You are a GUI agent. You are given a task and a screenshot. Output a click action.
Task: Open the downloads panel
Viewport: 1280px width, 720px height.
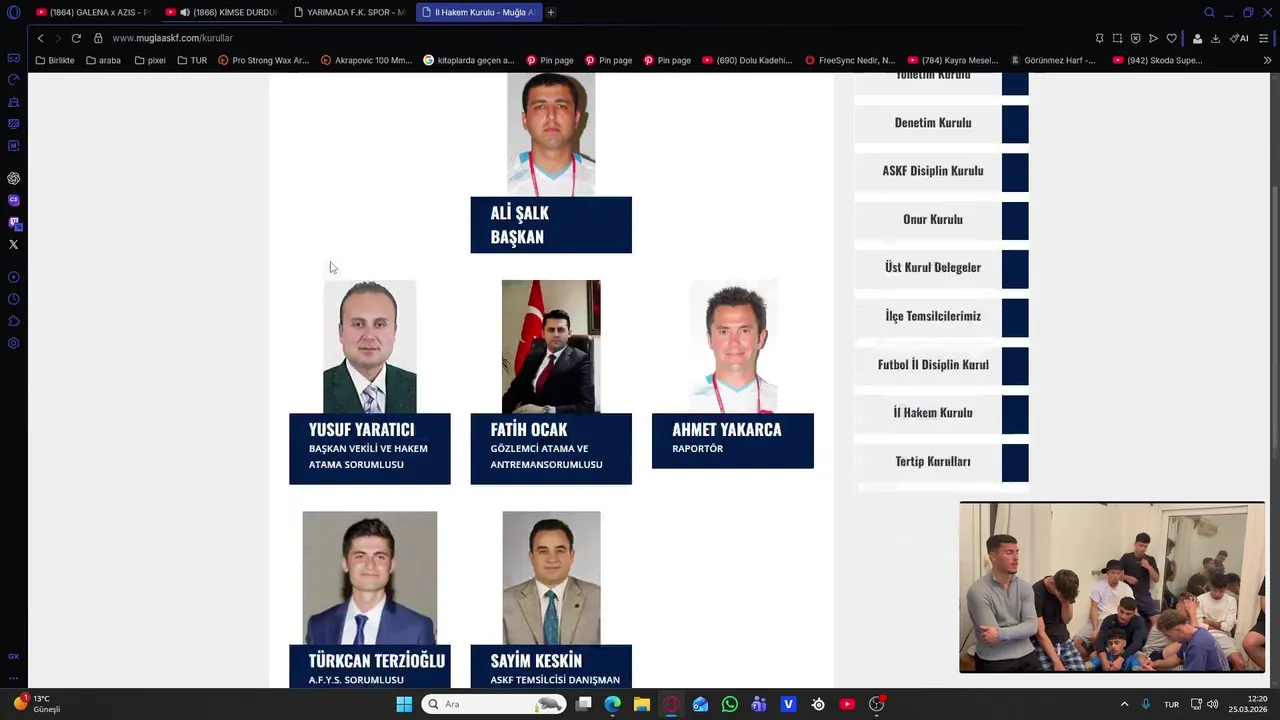1215,38
